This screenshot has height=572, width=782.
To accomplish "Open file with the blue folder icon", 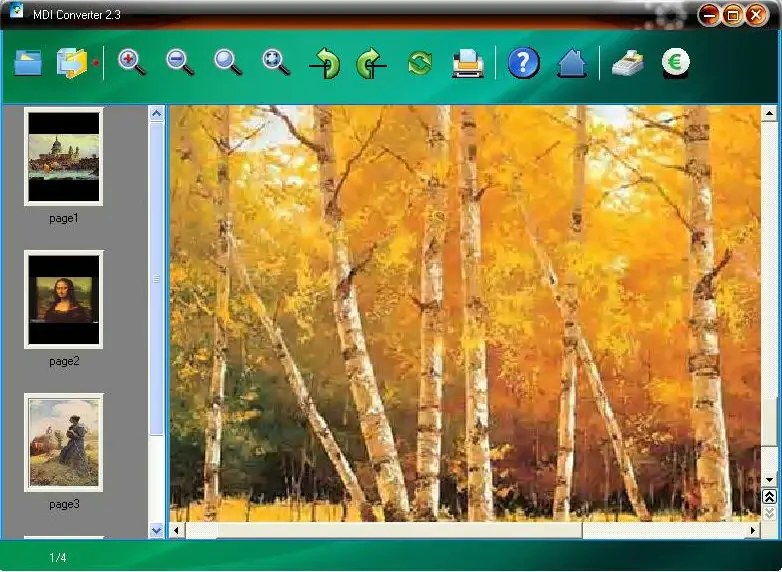I will coord(28,63).
